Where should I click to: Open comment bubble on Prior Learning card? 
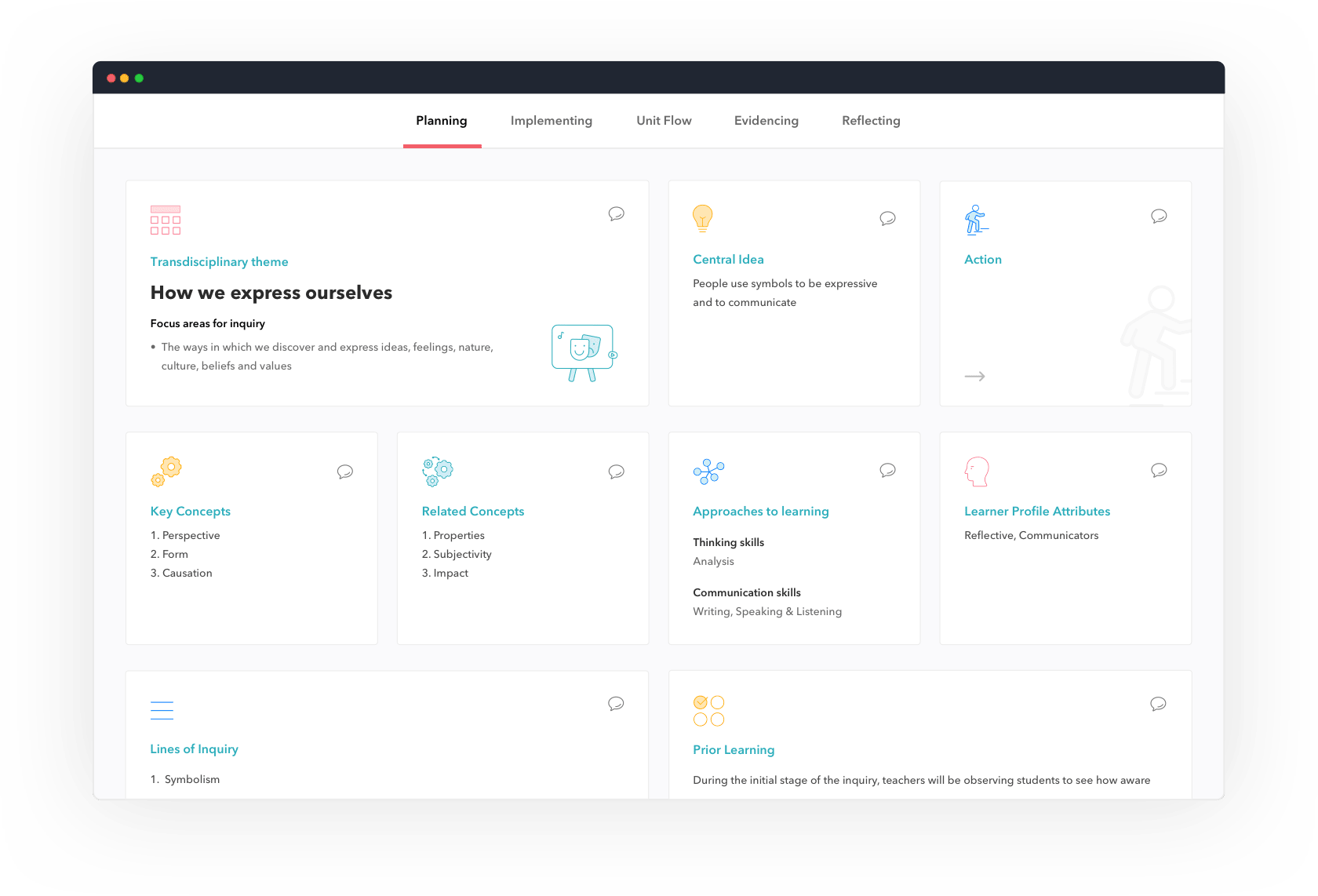tap(1158, 704)
